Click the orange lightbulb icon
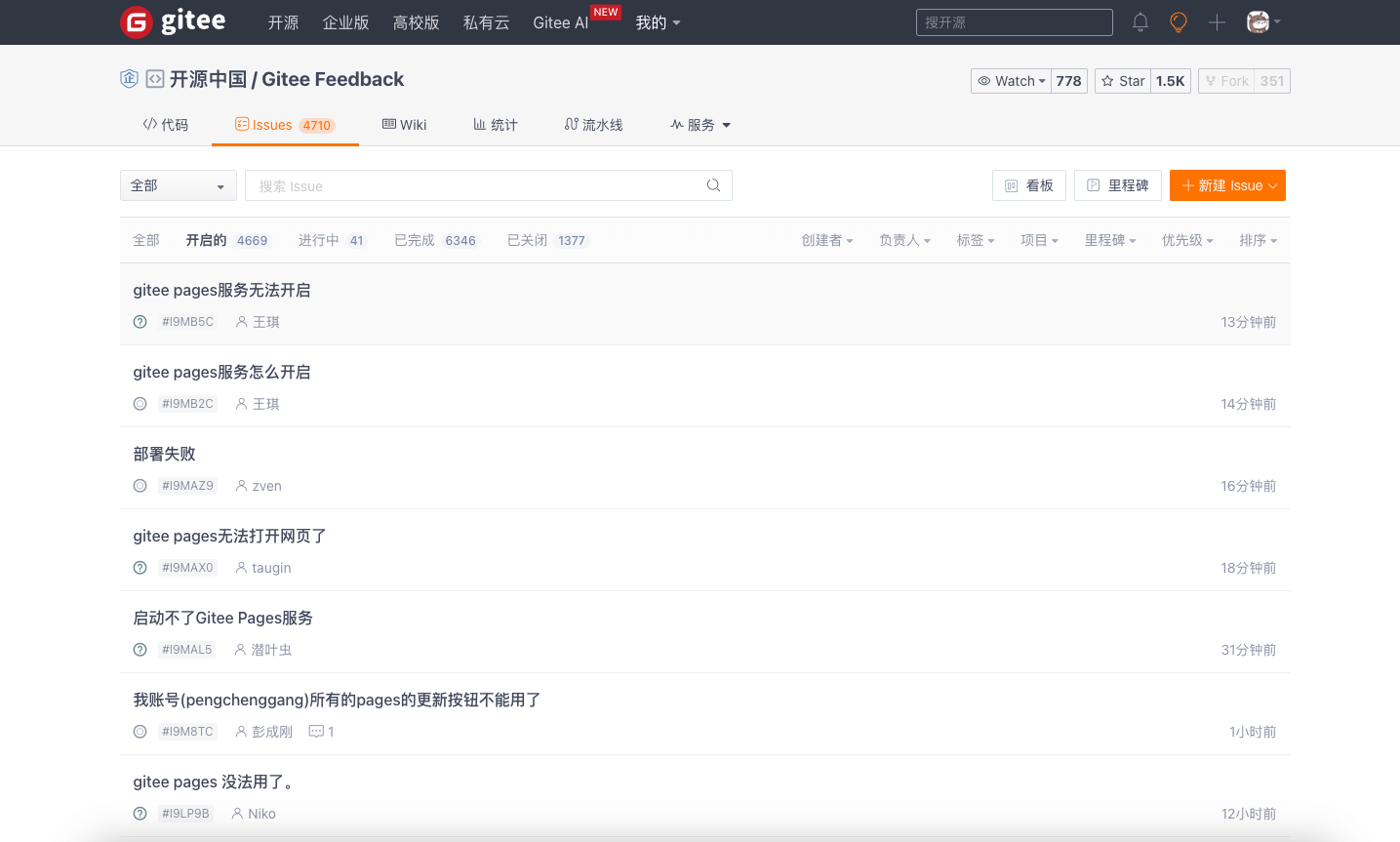The width and height of the screenshot is (1400, 842). pyautogui.click(x=1179, y=22)
